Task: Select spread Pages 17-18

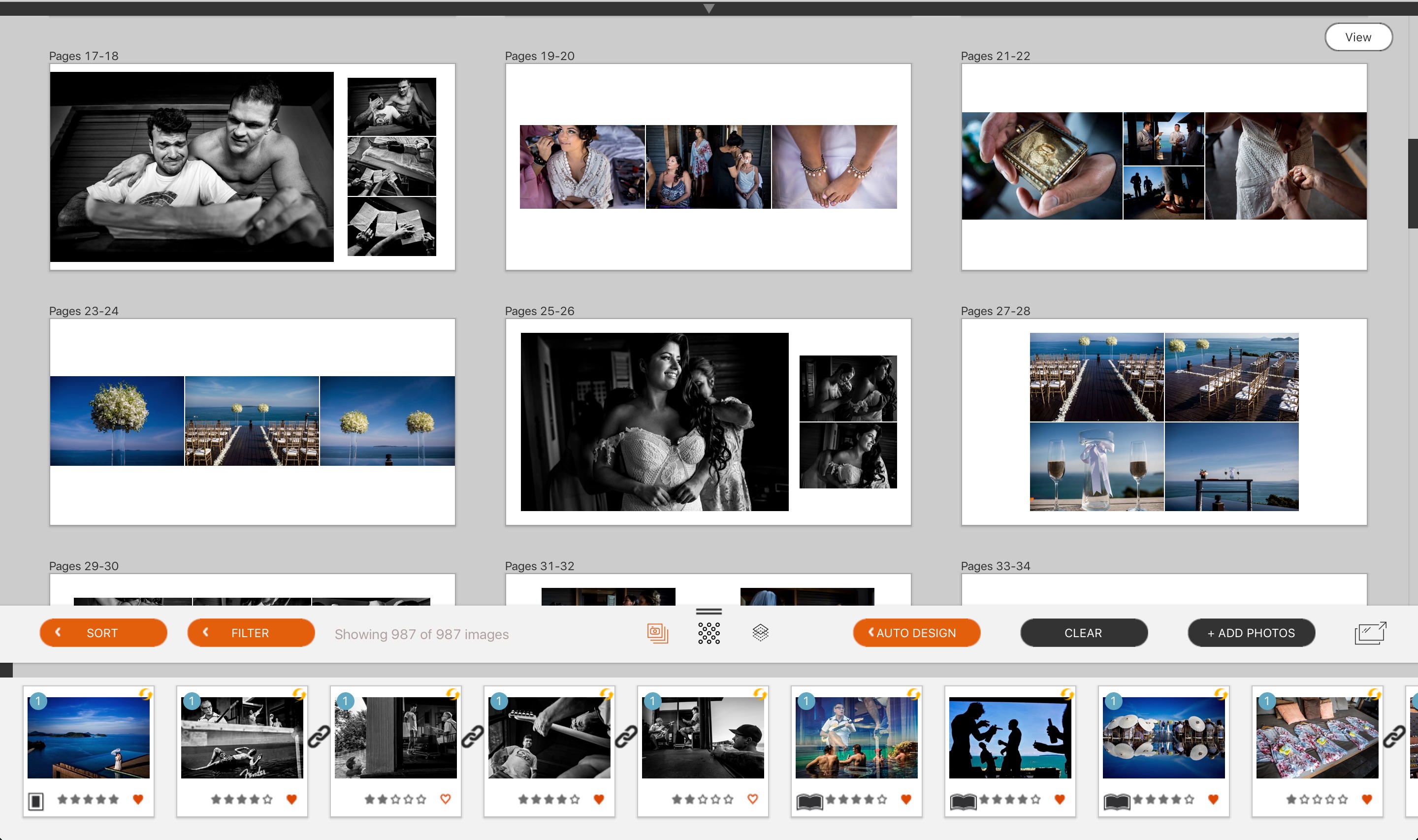Action: [x=253, y=167]
